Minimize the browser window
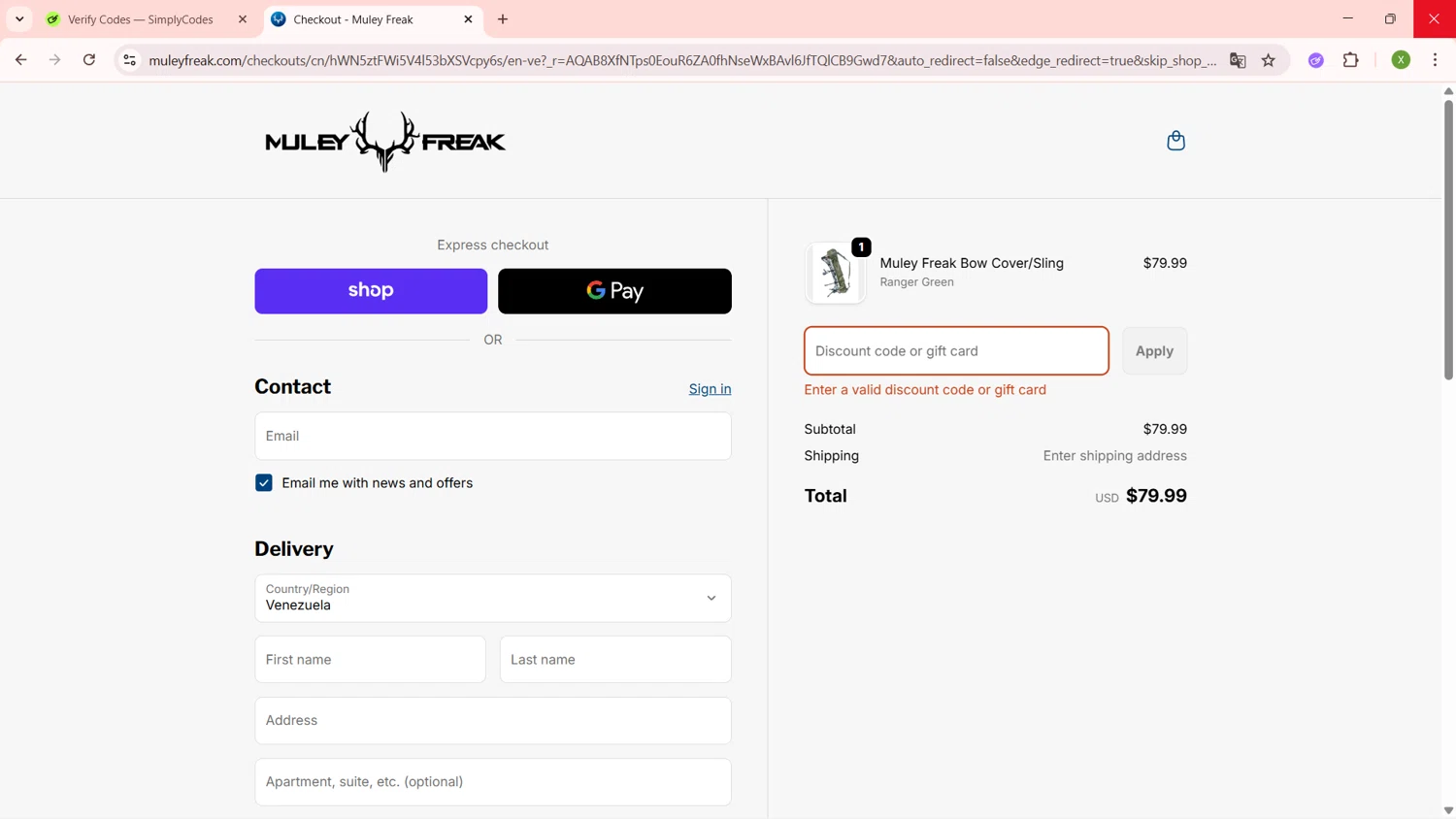This screenshot has width=1456, height=819. click(x=1347, y=18)
